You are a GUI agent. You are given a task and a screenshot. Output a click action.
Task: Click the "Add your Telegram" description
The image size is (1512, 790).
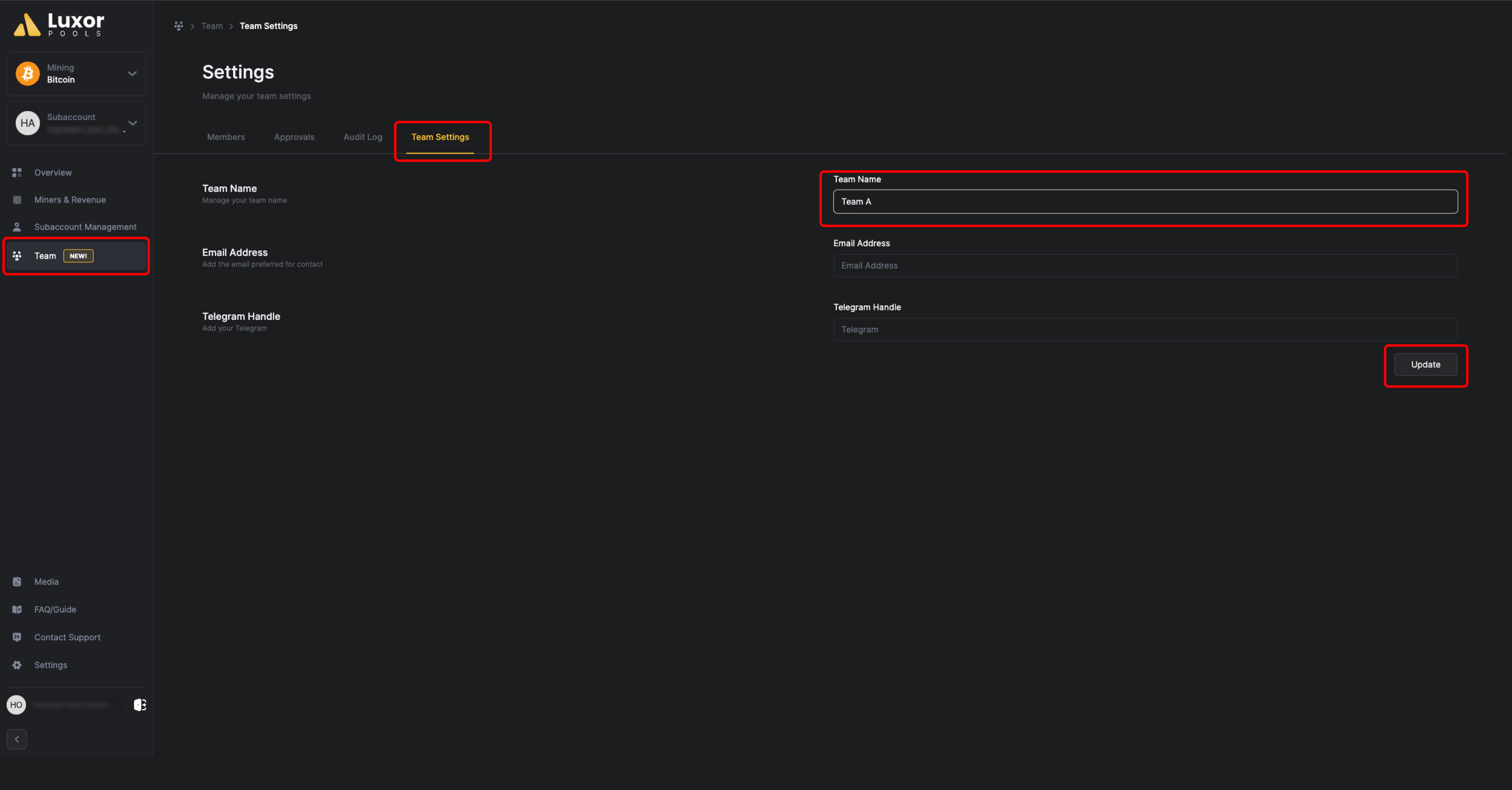(235, 329)
